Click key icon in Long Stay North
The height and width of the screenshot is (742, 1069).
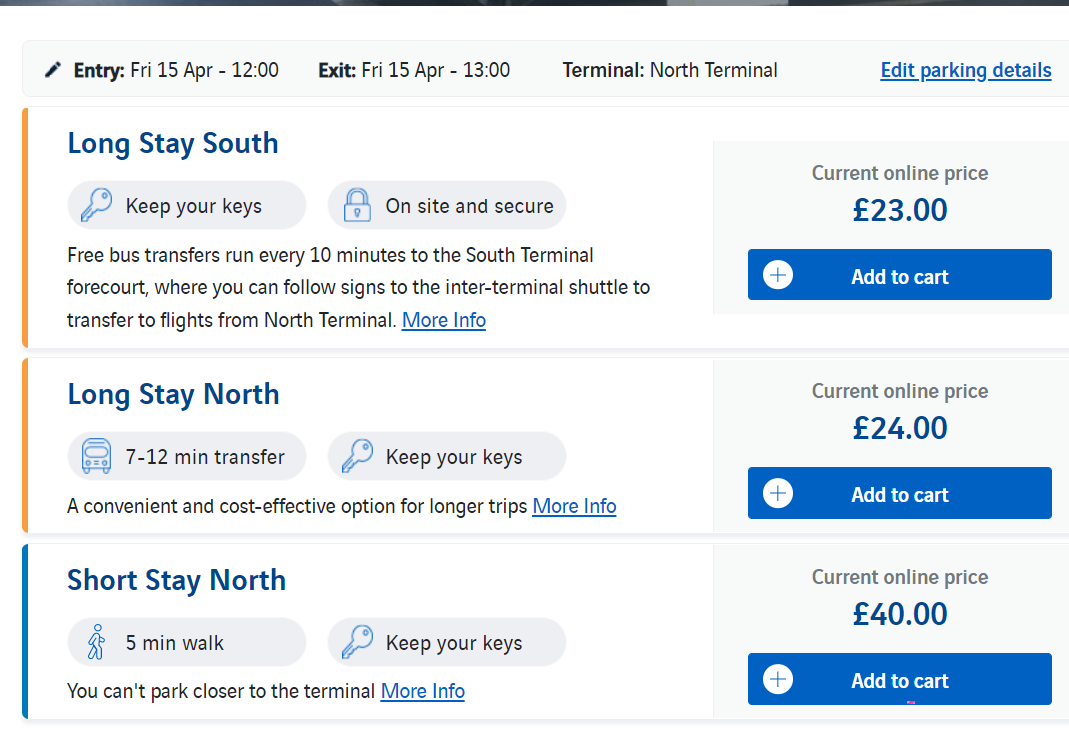coord(357,456)
